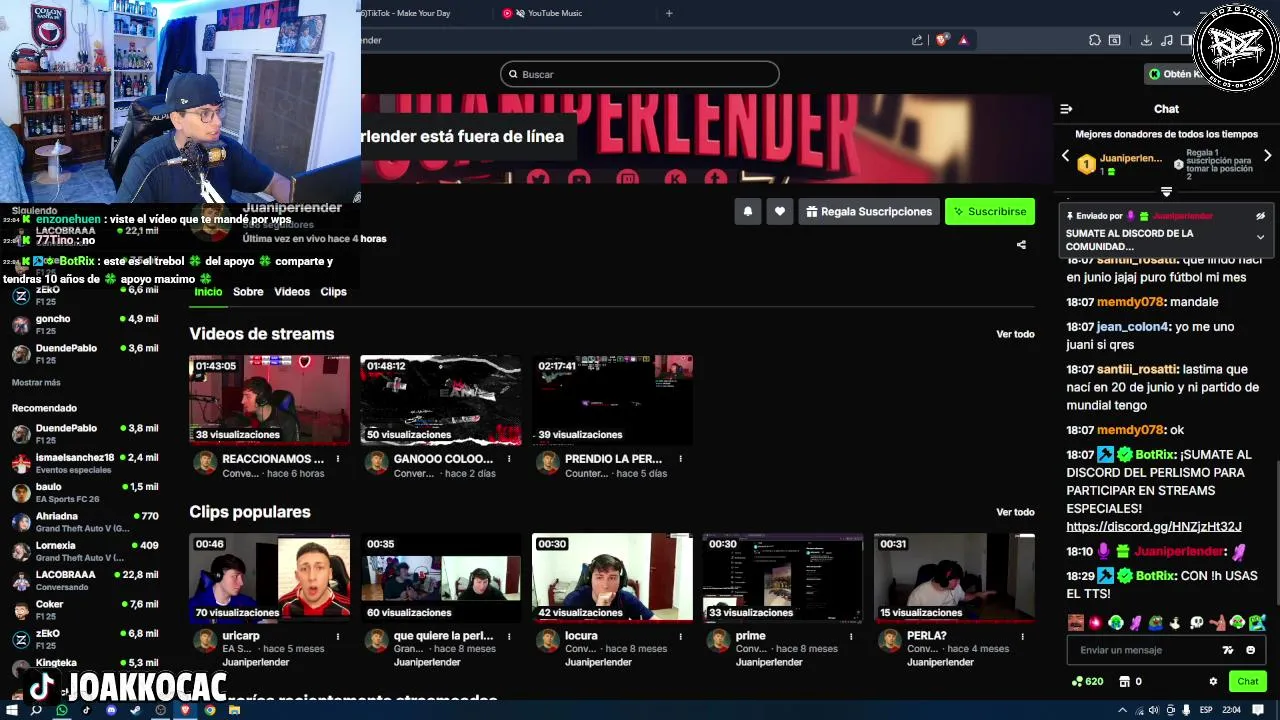Viewport: 1280px width, 720px height.
Task: Share page from address bar share icon
Action: [x=917, y=40]
